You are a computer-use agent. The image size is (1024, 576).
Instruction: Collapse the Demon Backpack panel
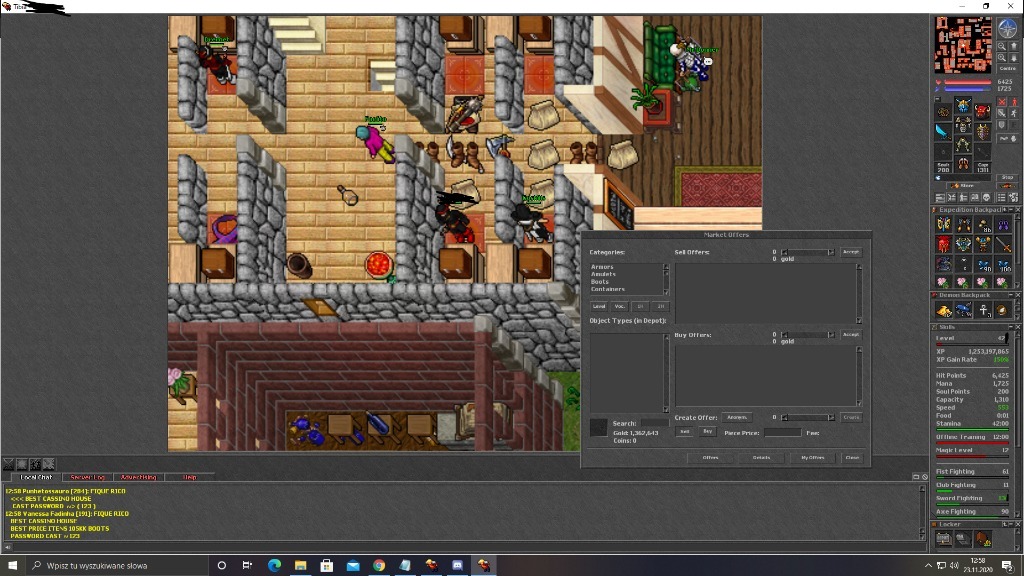[1010, 295]
